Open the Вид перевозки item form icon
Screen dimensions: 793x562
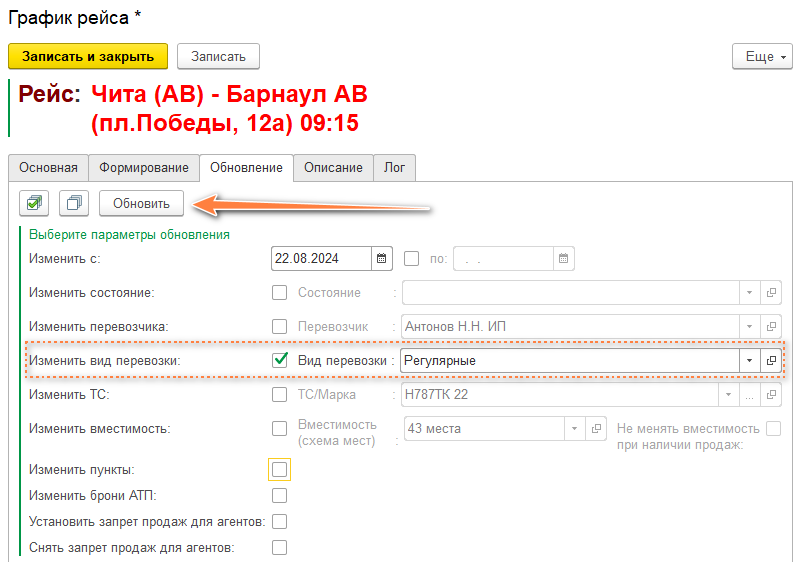point(771,360)
